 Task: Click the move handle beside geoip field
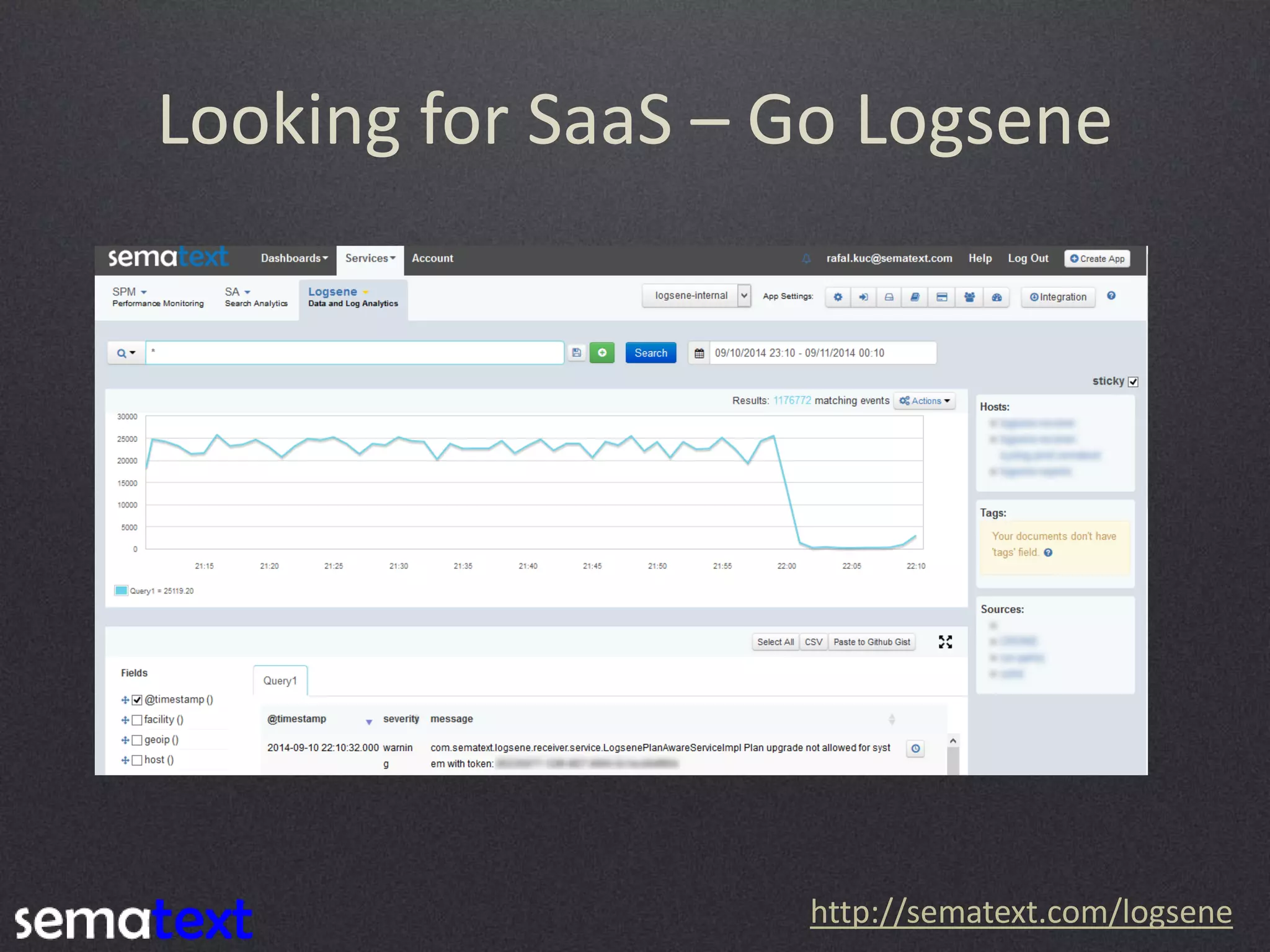(125, 740)
